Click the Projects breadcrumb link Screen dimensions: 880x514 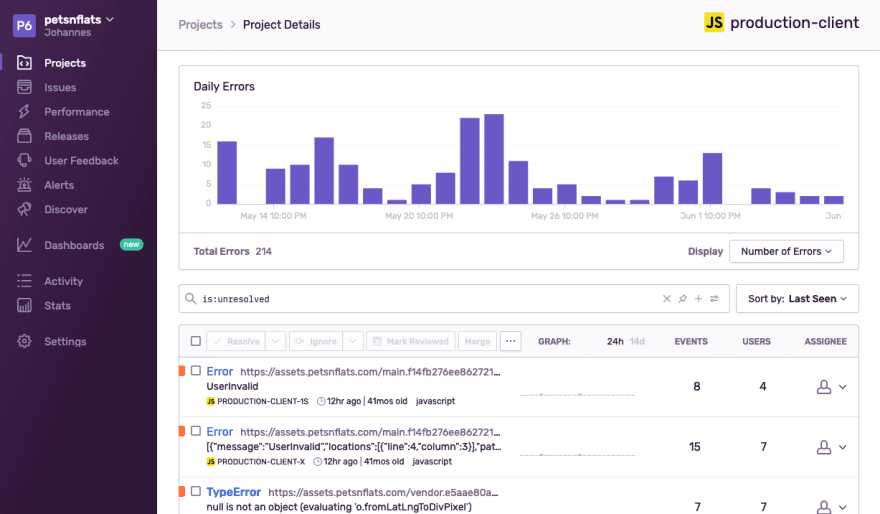coord(200,25)
